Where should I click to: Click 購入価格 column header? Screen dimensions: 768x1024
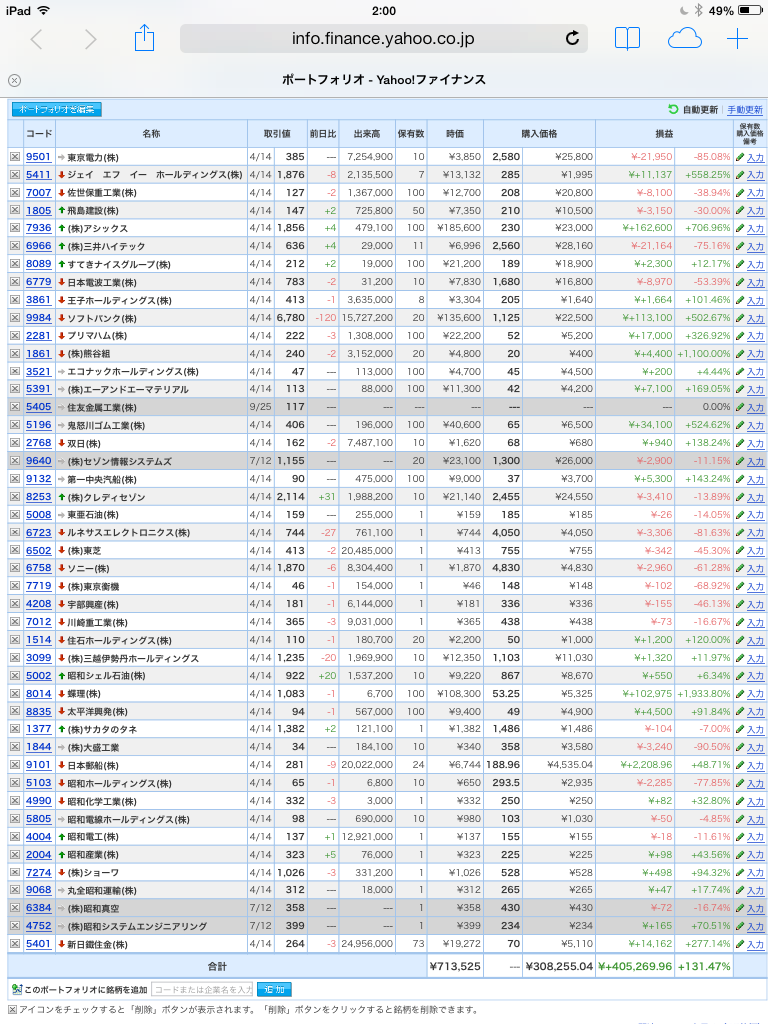pyautogui.click(x=539, y=133)
